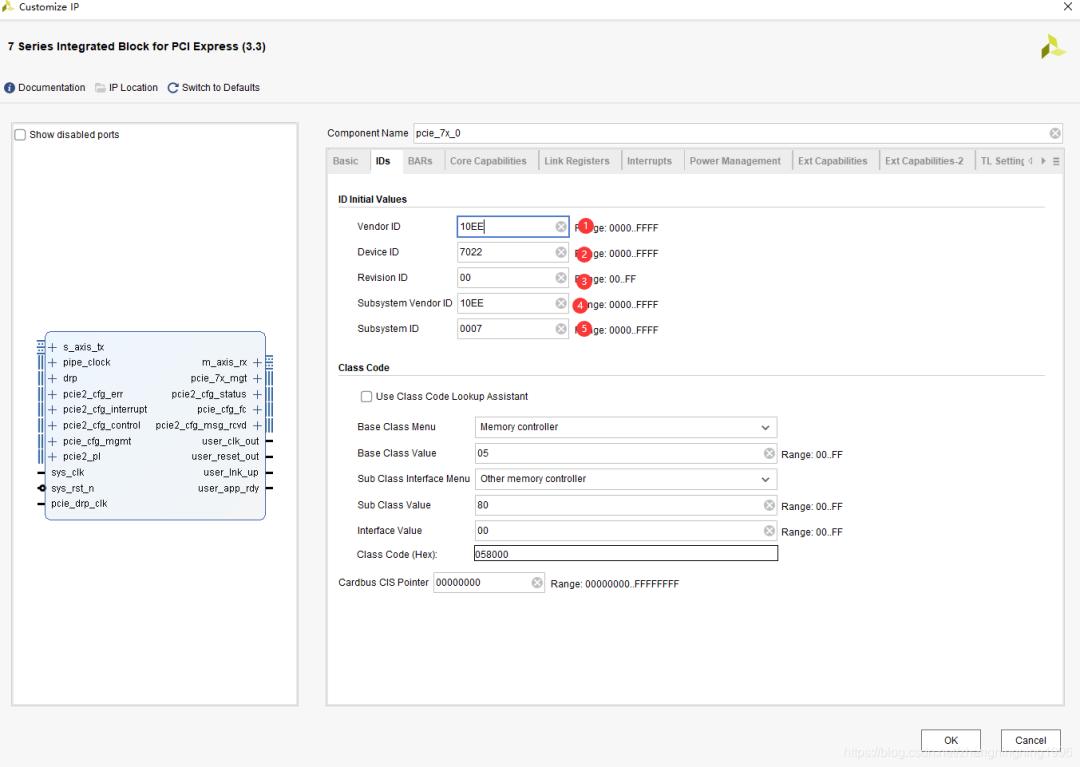Click the Switch to Defaults refresh icon

173,88
